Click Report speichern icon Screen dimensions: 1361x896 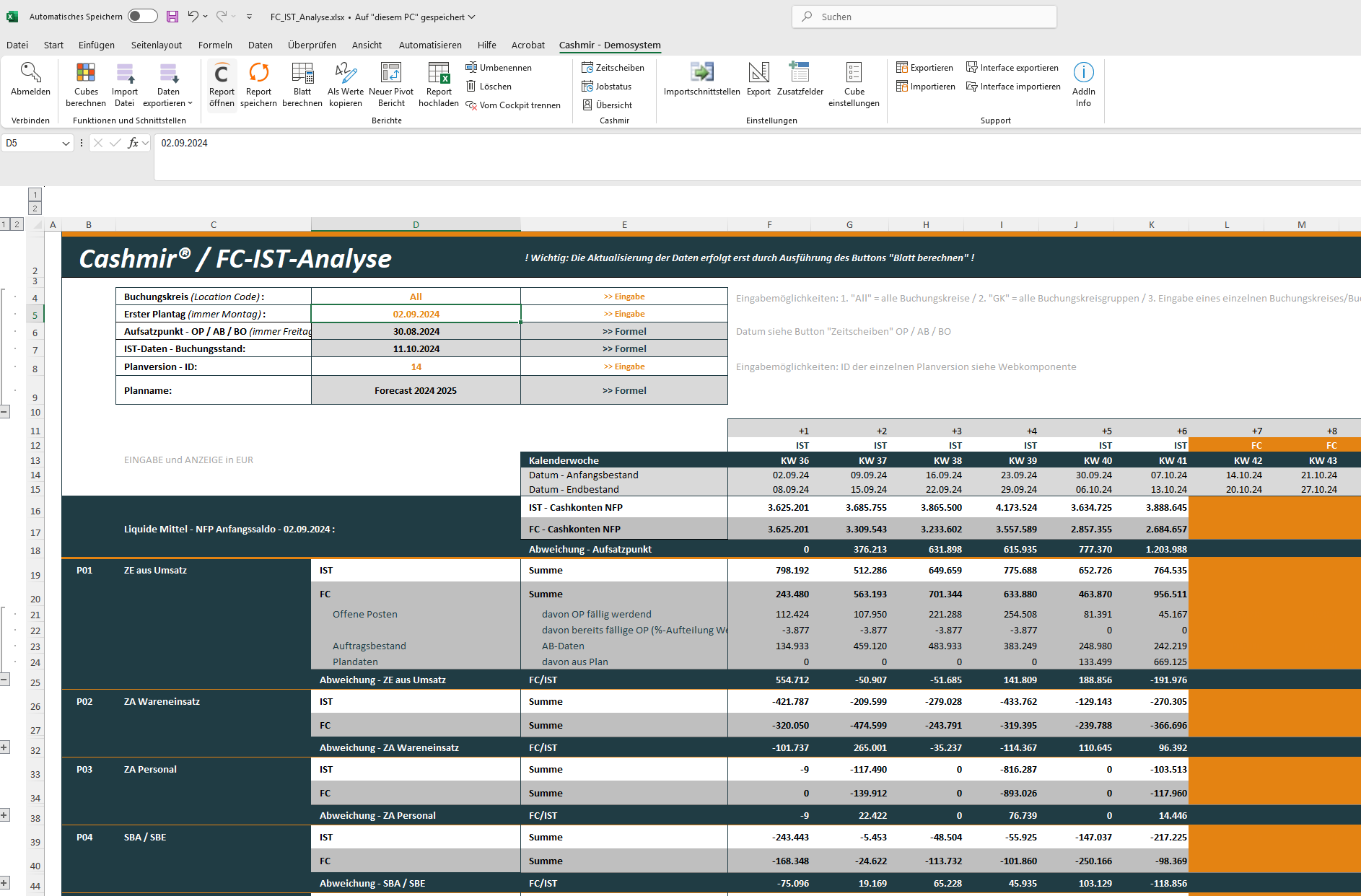coord(258,72)
